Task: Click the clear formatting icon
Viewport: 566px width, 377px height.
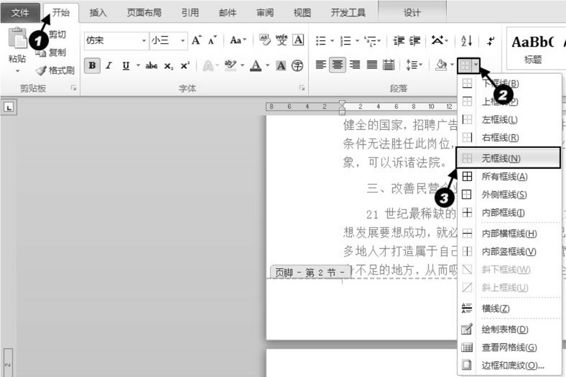Action: 265,40
